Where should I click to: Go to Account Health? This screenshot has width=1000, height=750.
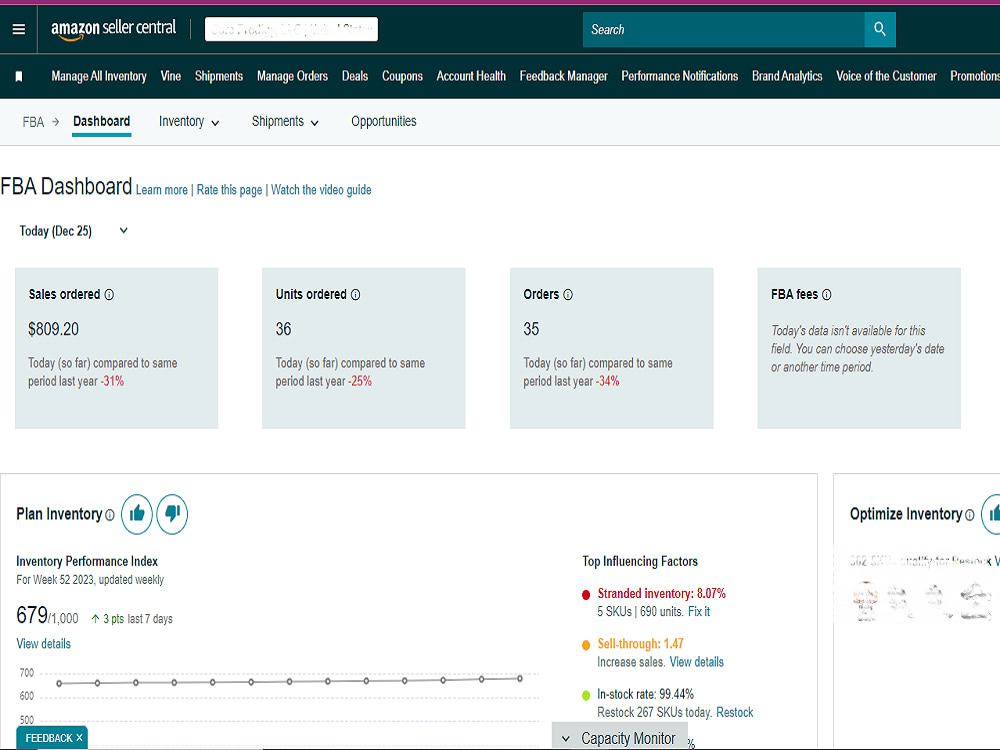click(471, 77)
